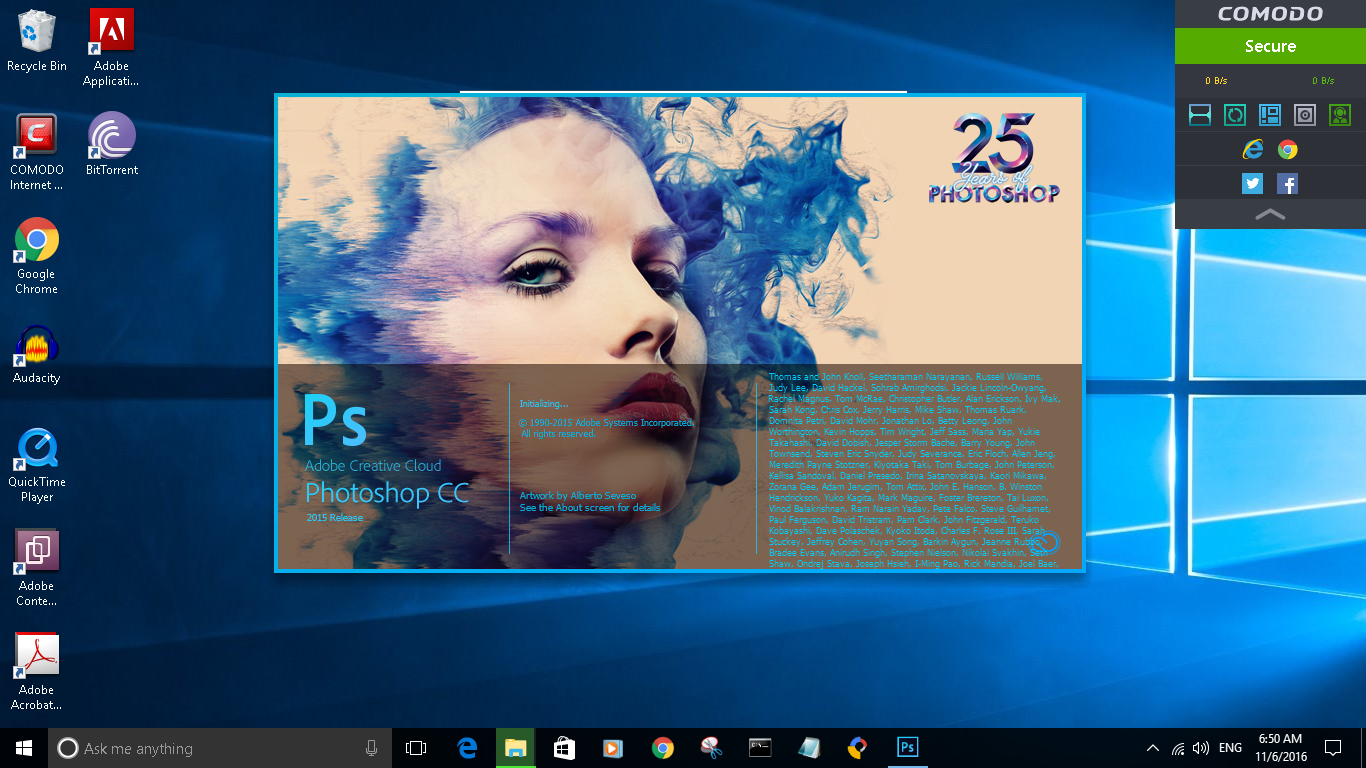The image size is (1366, 768).
Task: Click the 'Adobe Creative Cloud' splash text
Action: [x=373, y=466]
